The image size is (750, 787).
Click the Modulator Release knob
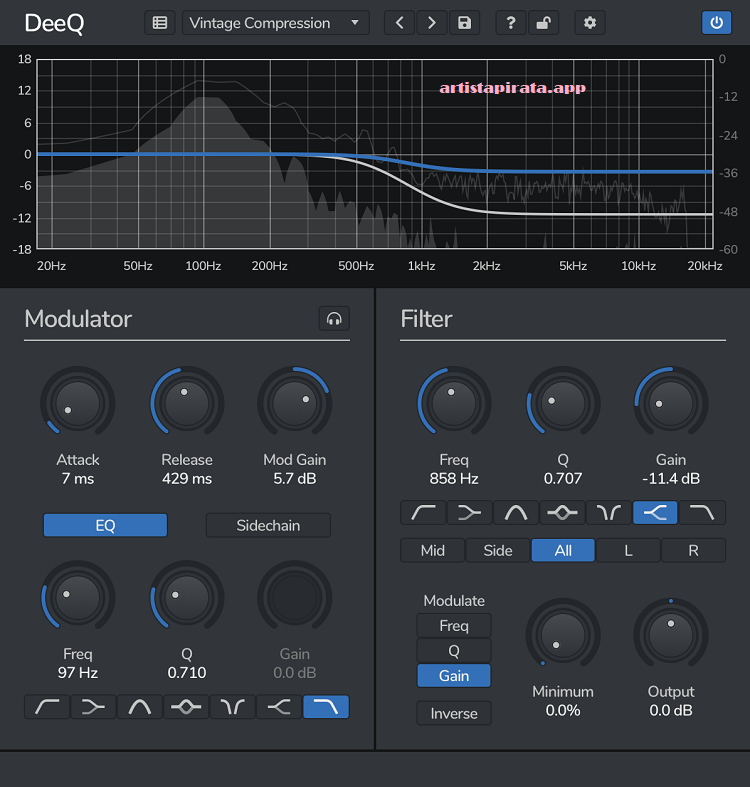[x=187, y=403]
